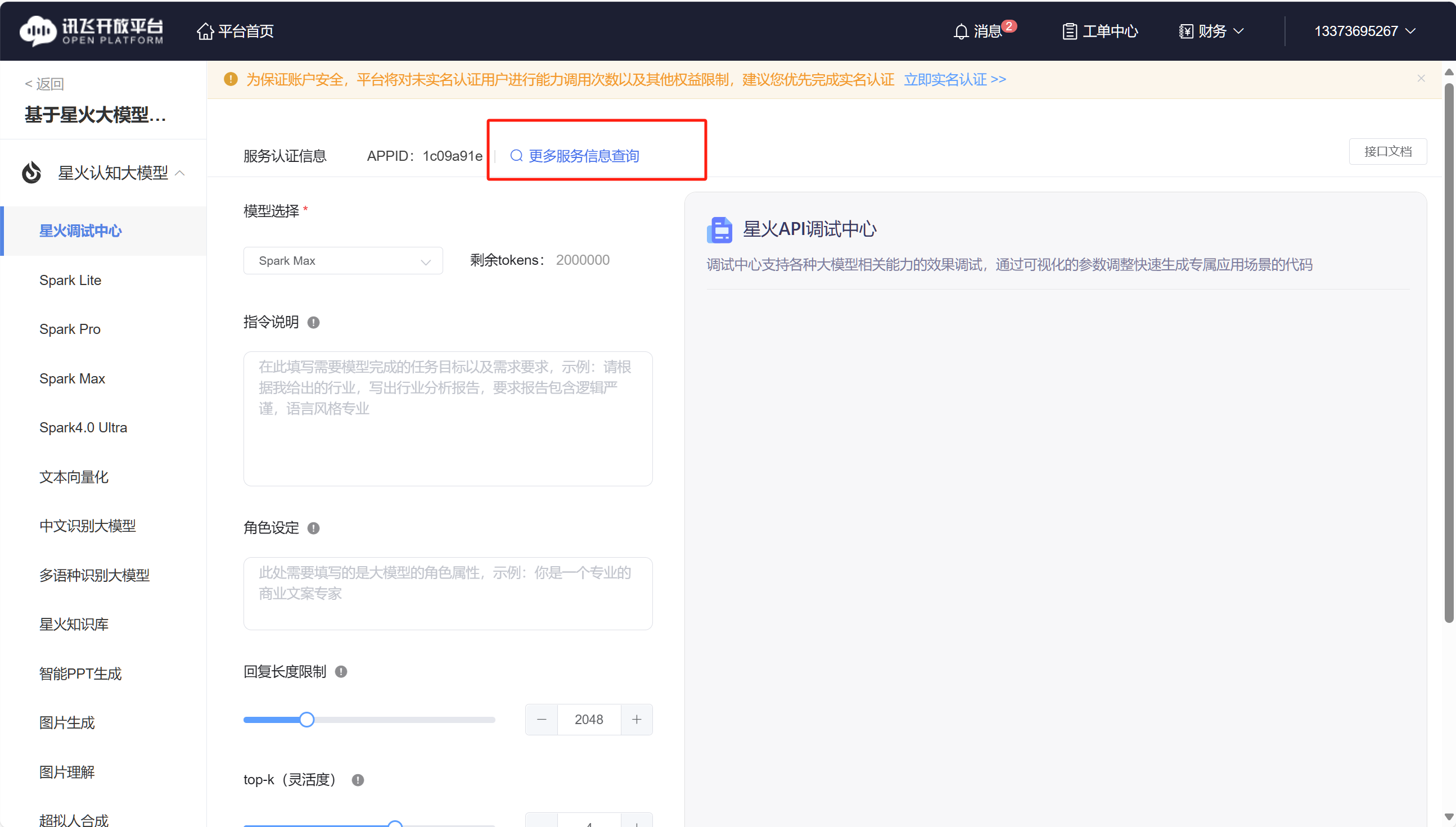Adjust the 回复长度限制 slider

pos(306,720)
